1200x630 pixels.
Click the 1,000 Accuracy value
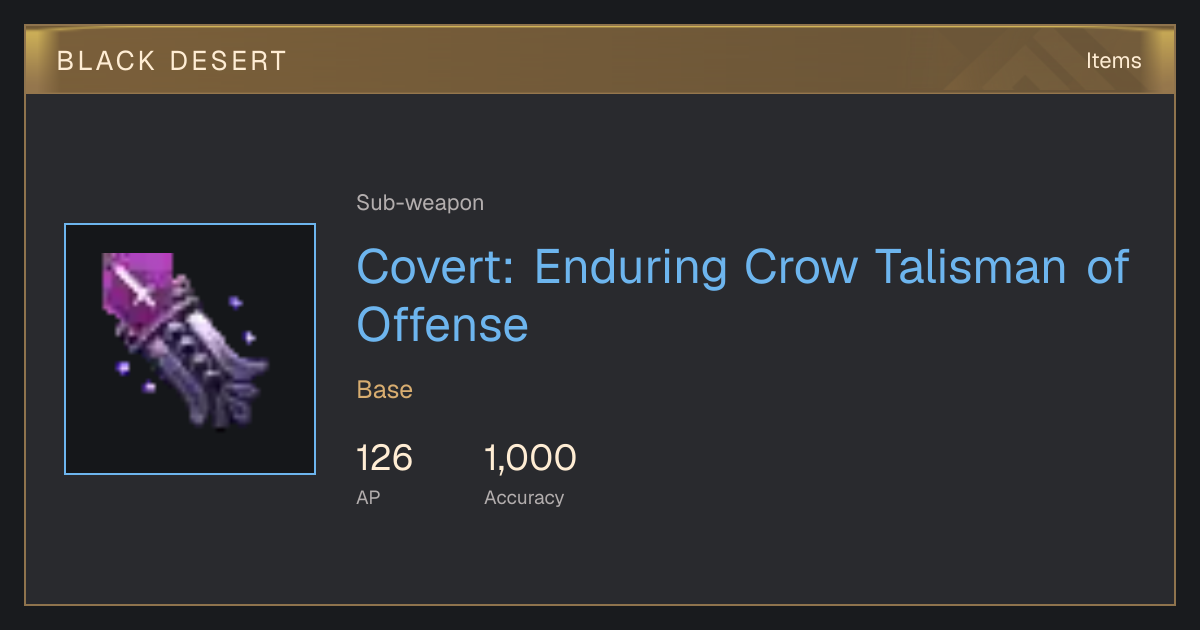pos(530,458)
